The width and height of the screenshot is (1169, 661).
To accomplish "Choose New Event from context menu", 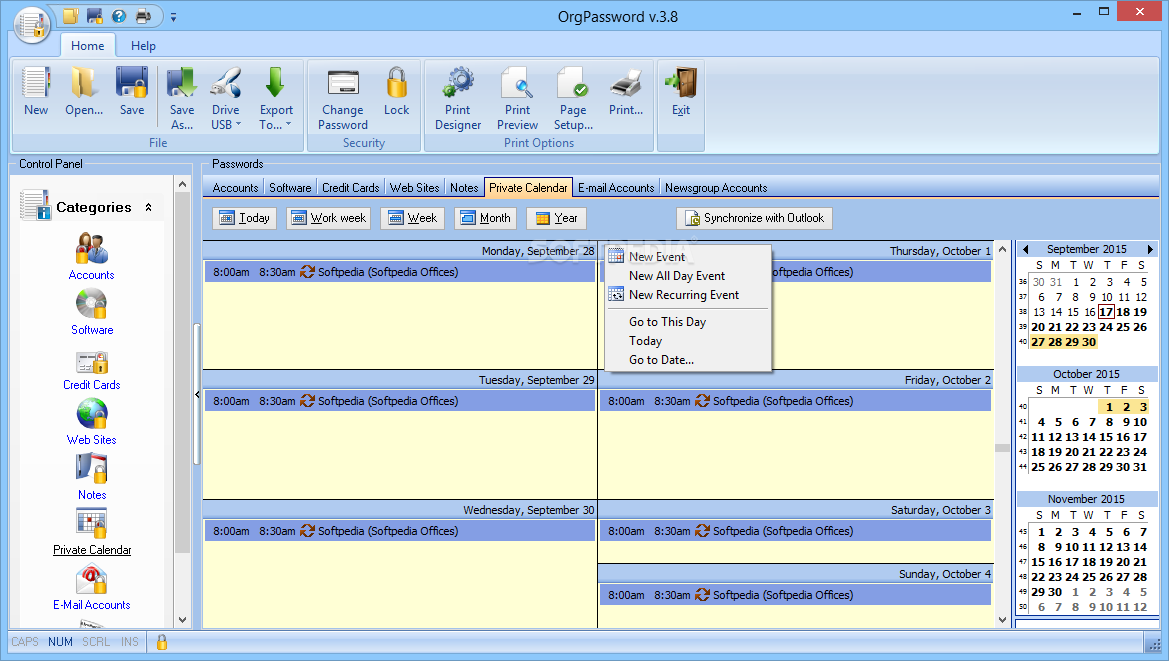I will [x=689, y=256].
